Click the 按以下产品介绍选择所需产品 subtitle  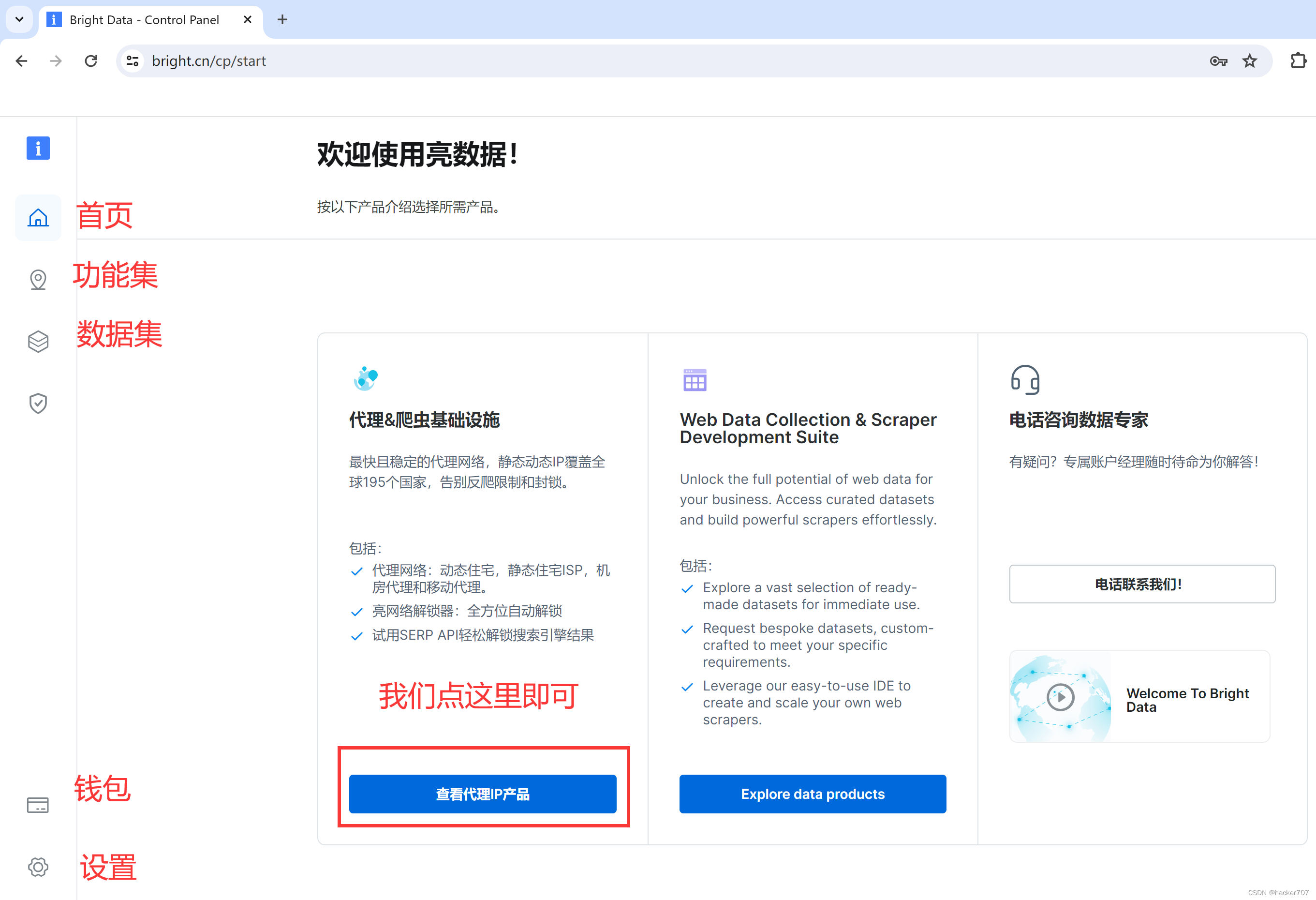[x=408, y=207]
